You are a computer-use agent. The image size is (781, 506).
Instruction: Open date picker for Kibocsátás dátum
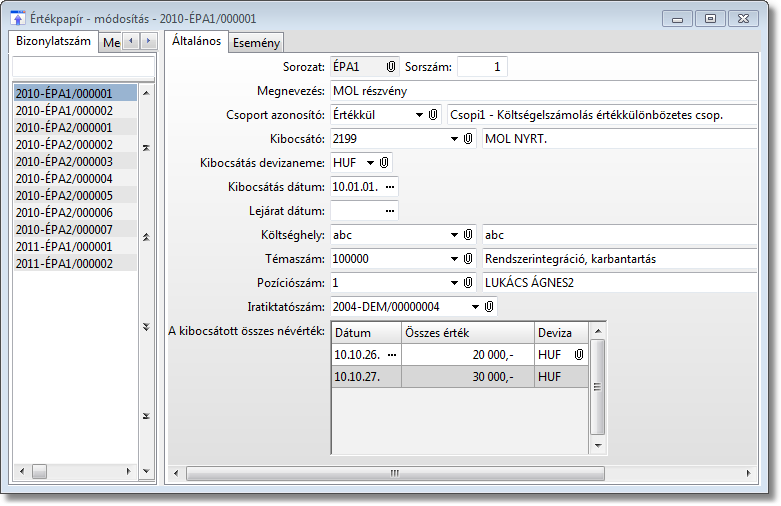[390, 187]
